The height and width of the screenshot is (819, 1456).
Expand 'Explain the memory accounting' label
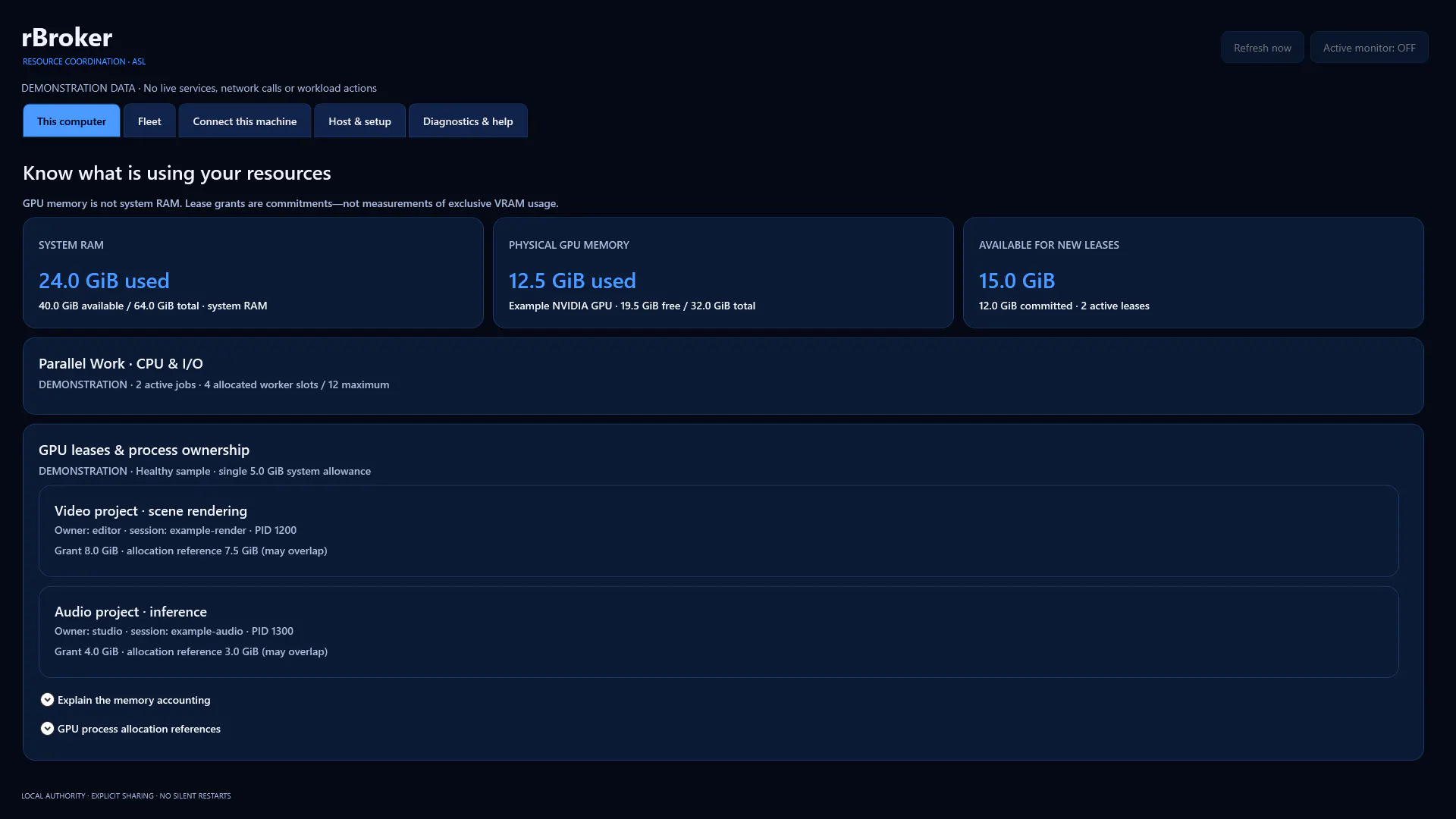point(133,700)
